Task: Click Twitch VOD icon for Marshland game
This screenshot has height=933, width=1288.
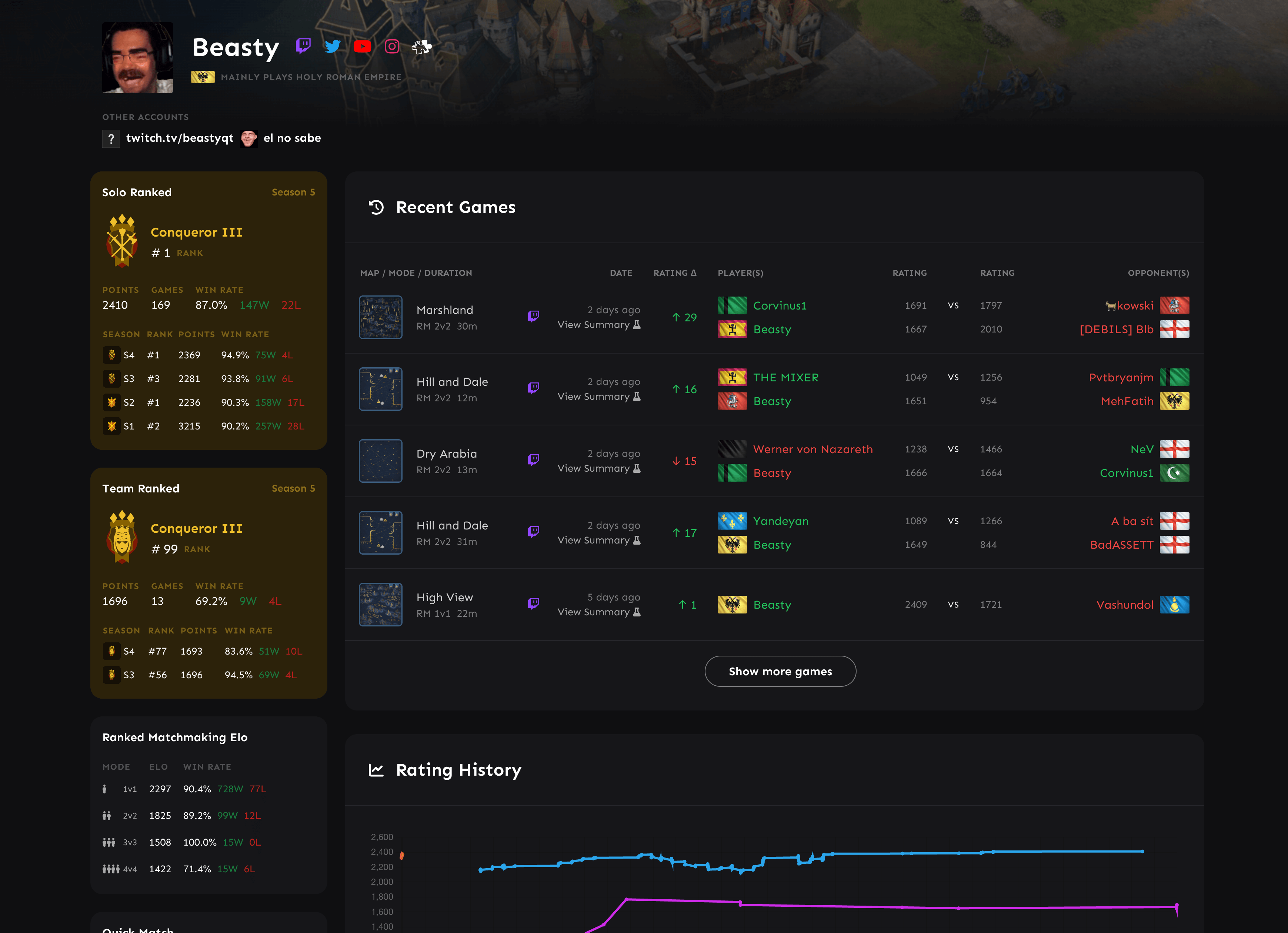Action: [533, 316]
